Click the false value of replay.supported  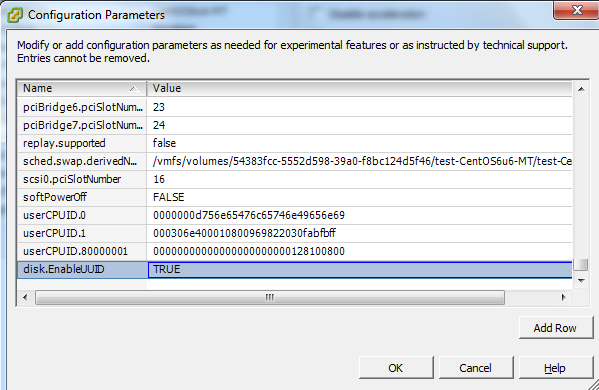pyautogui.click(x=359, y=143)
